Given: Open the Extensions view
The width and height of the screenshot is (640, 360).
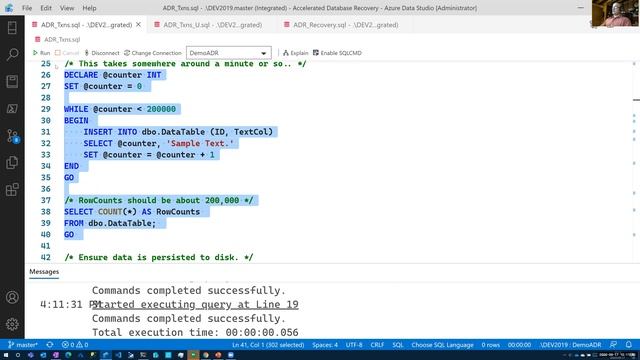Looking at the screenshot, I should pyautogui.click(x=12, y=189).
